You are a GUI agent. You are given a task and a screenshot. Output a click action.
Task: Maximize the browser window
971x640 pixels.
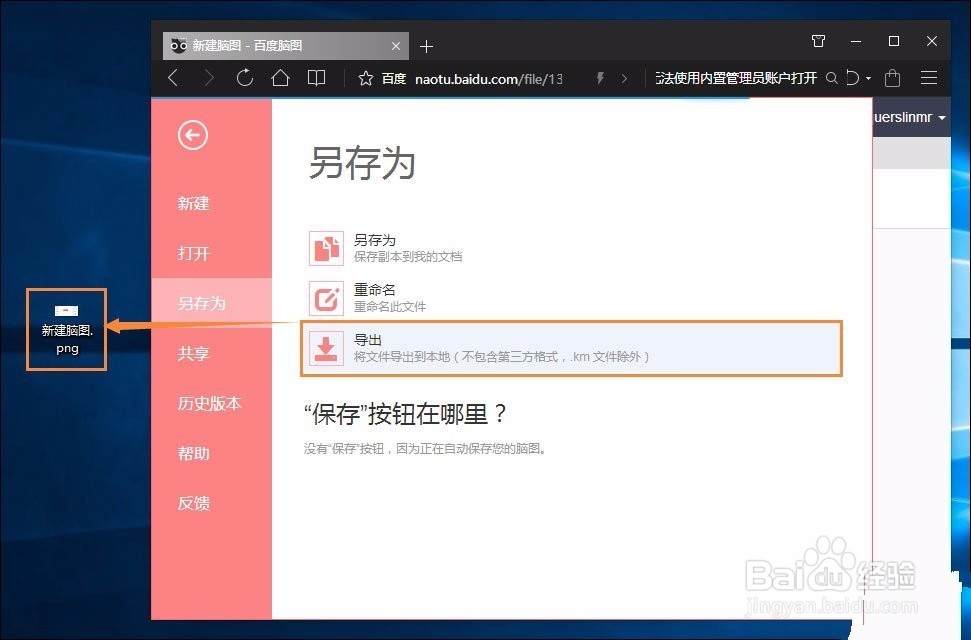[x=894, y=41]
